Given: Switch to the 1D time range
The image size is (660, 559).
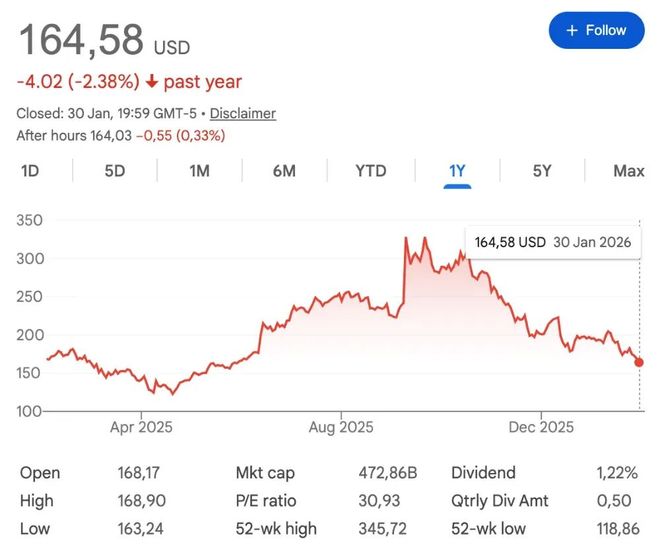Looking at the screenshot, I should pyautogui.click(x=30, y=171).
